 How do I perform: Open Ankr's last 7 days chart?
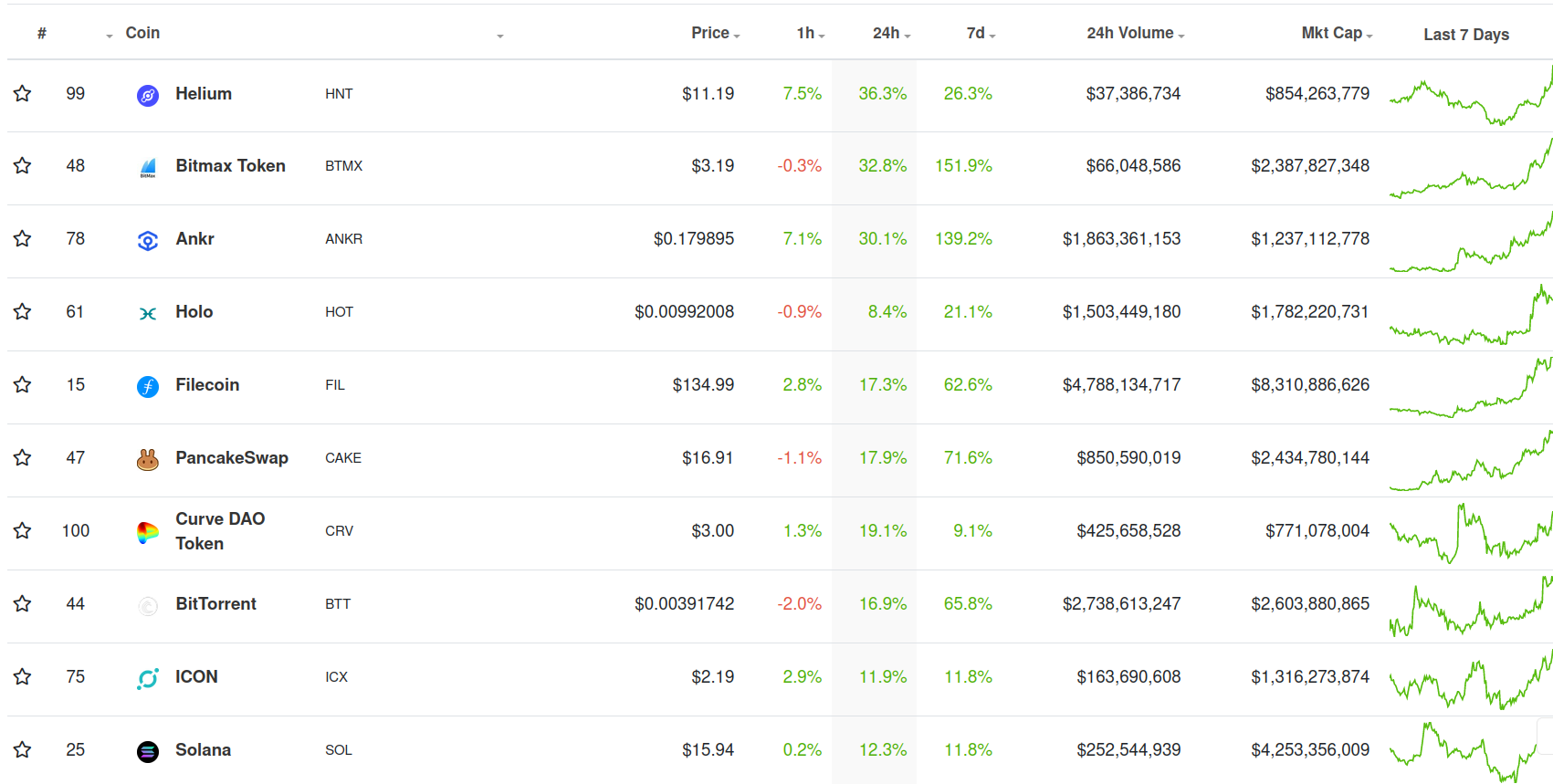click(x=1471, y=240)
